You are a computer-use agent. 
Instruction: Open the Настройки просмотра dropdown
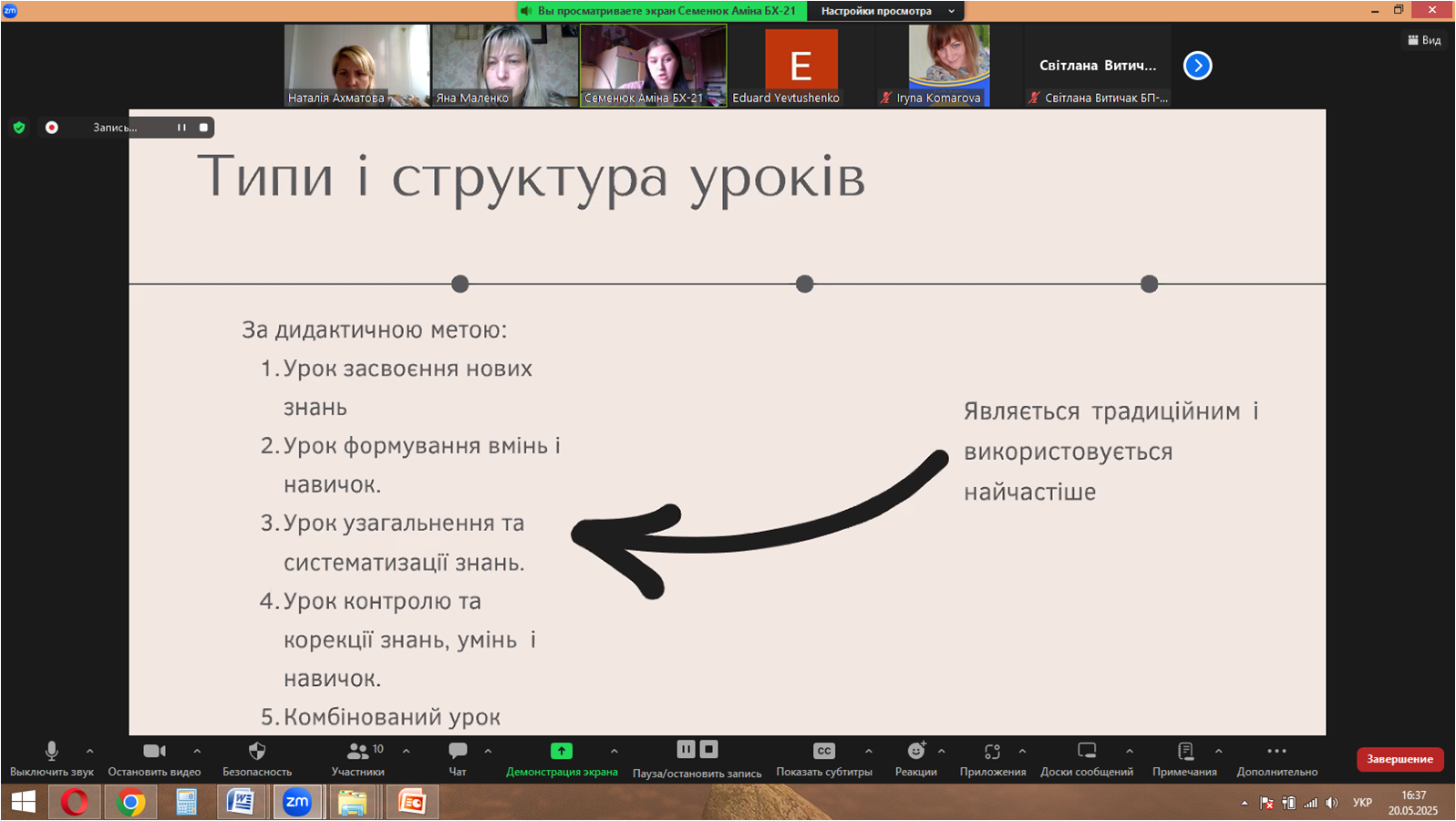tap(887, 11)
